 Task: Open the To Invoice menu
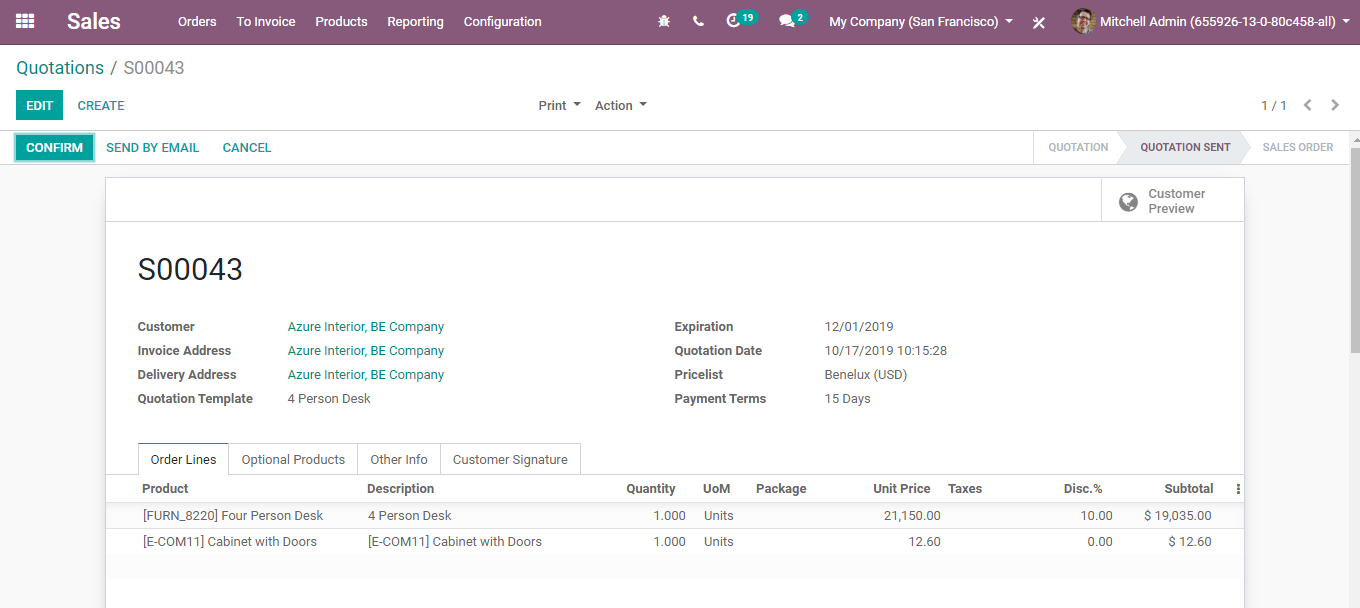pos(266,21)
